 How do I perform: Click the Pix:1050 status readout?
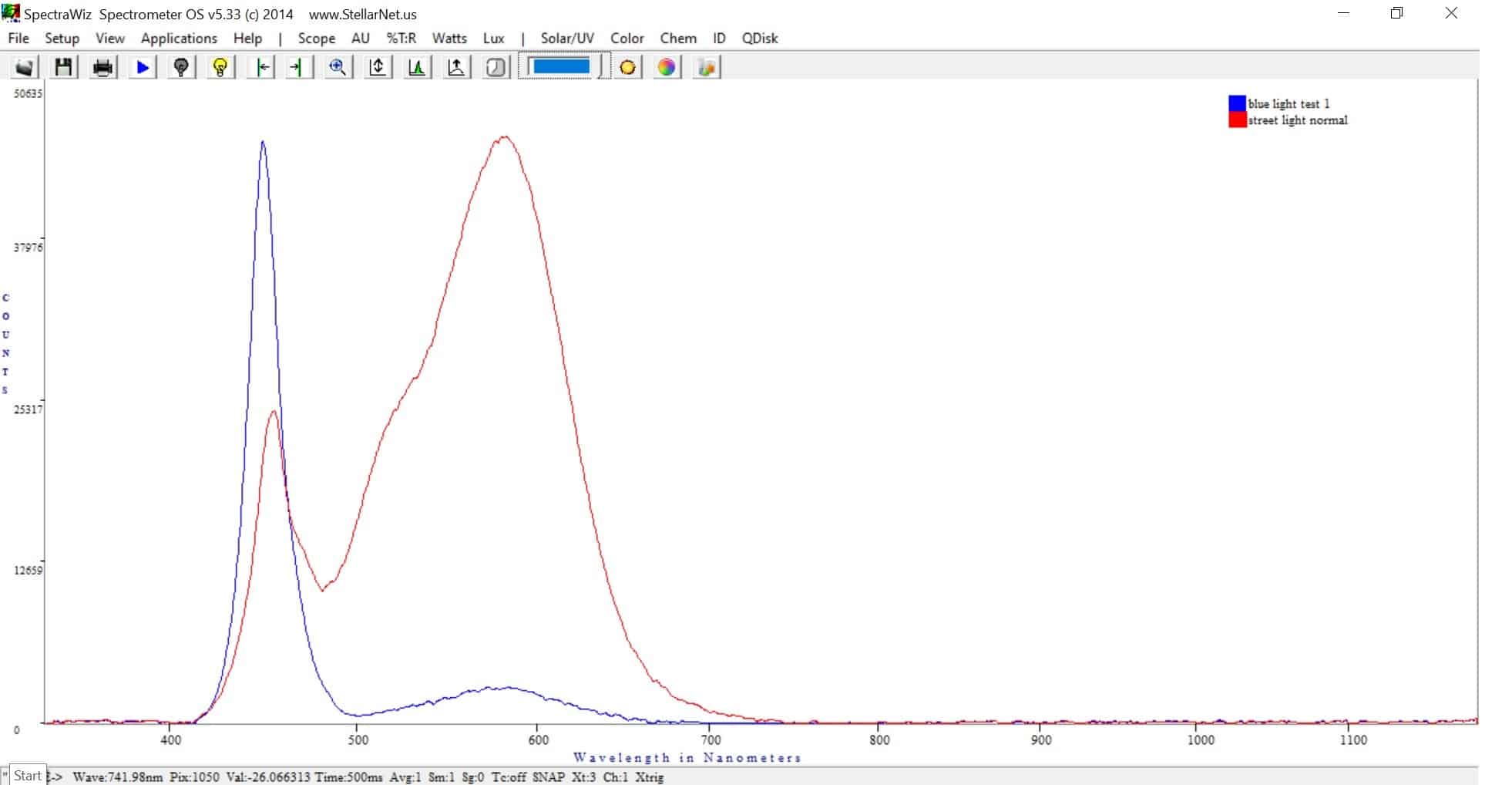coord(194,777)
